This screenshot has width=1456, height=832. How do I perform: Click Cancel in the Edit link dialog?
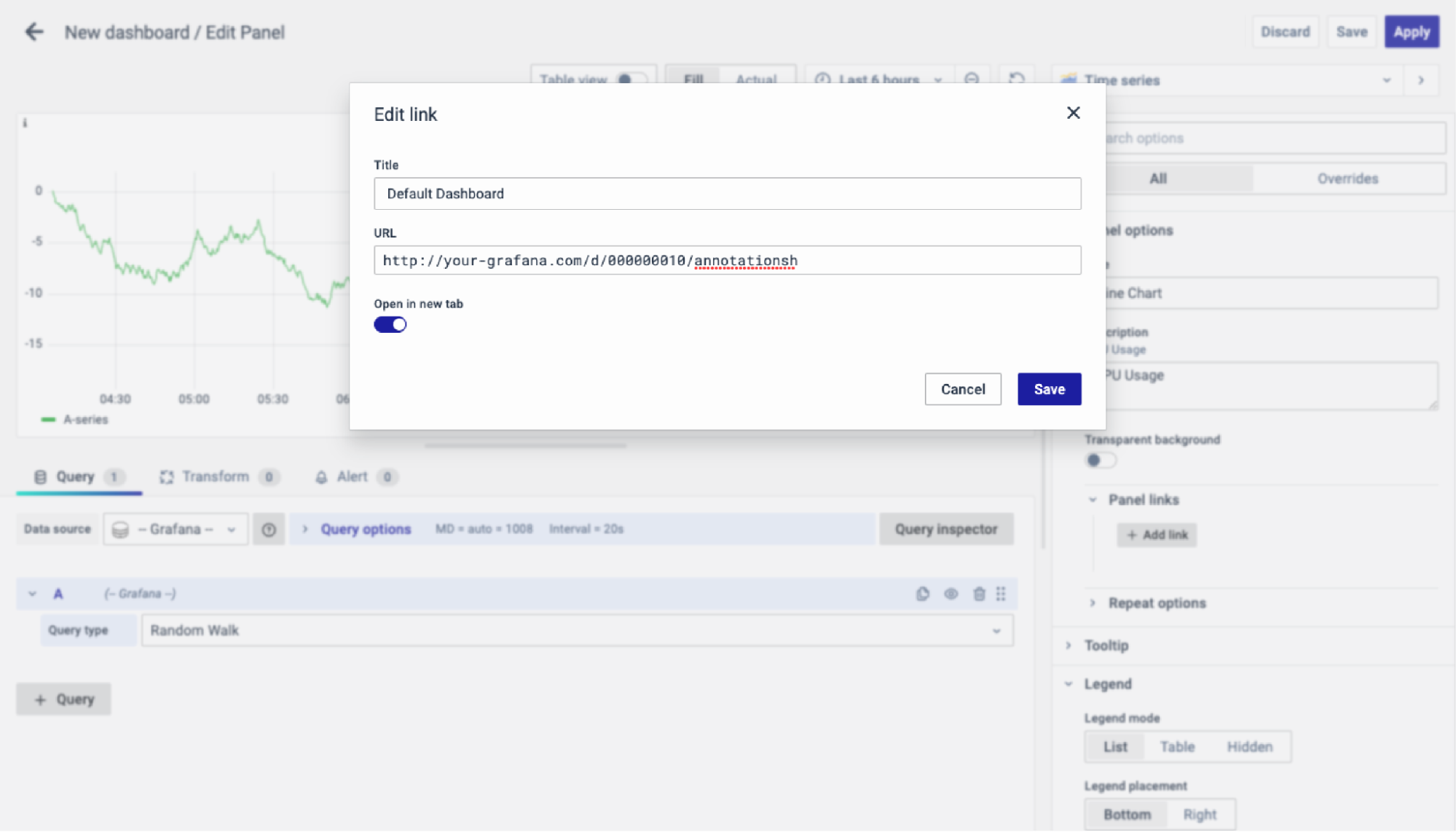click(x=962, y=389)
